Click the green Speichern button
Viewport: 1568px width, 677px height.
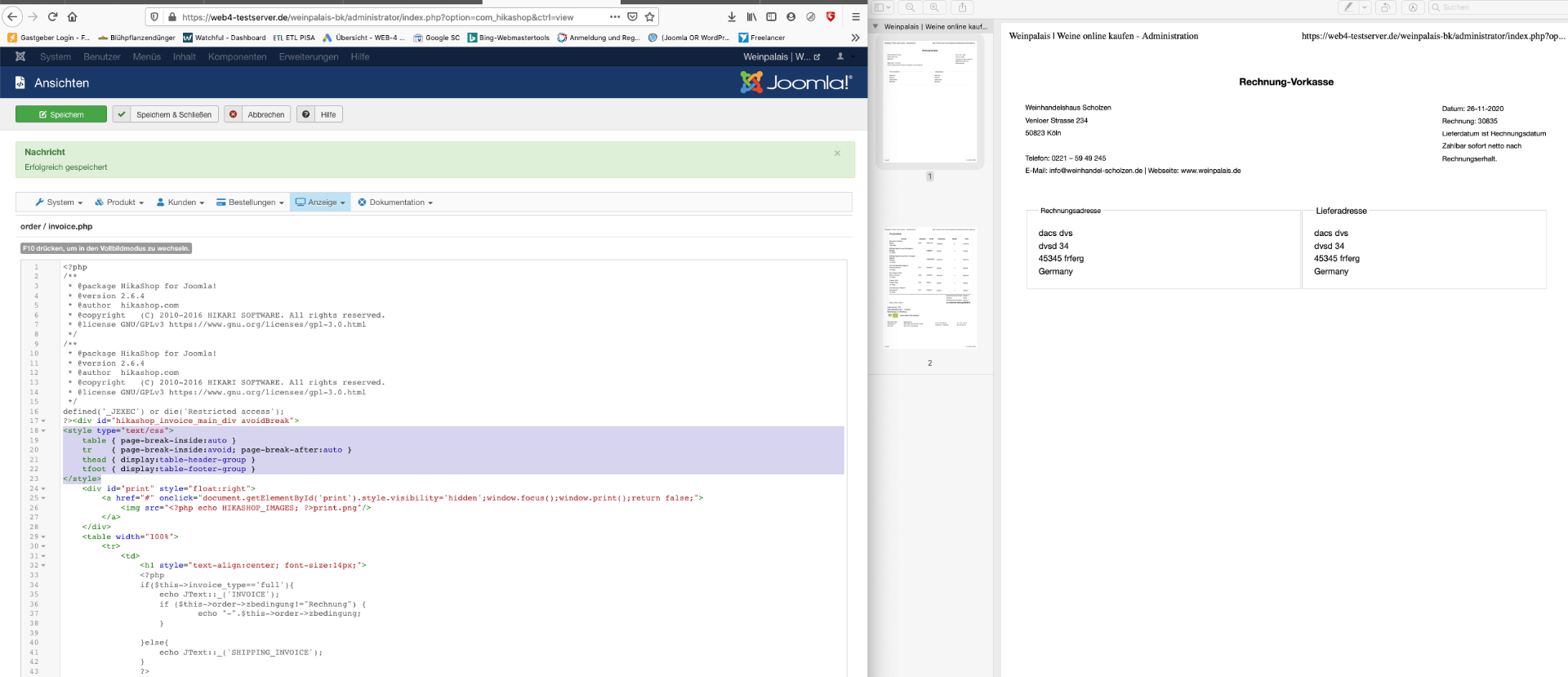61,114
